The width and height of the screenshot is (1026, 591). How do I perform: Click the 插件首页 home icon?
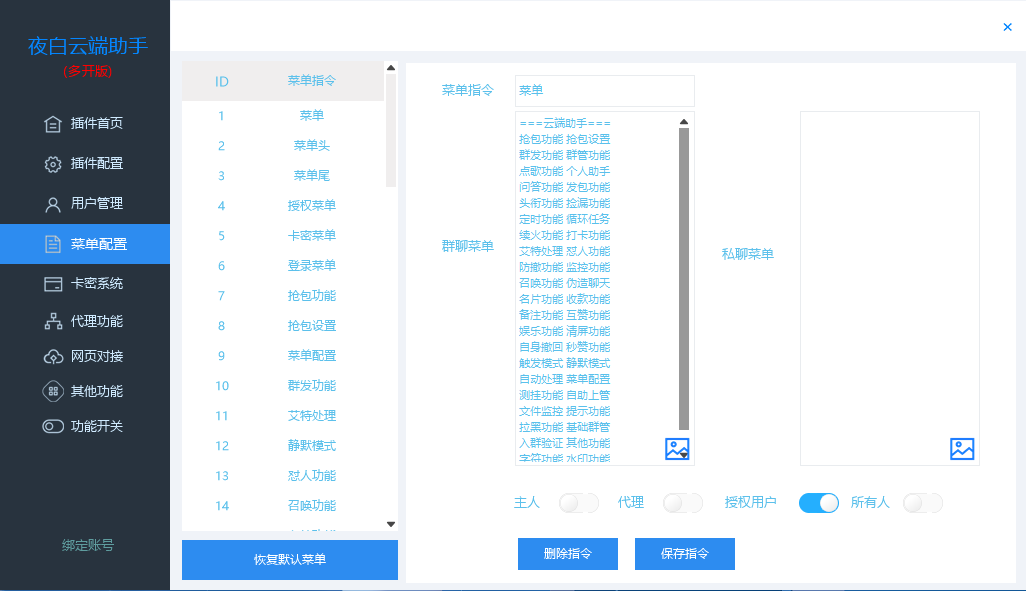pyautogui.click(x=51, y=123)
